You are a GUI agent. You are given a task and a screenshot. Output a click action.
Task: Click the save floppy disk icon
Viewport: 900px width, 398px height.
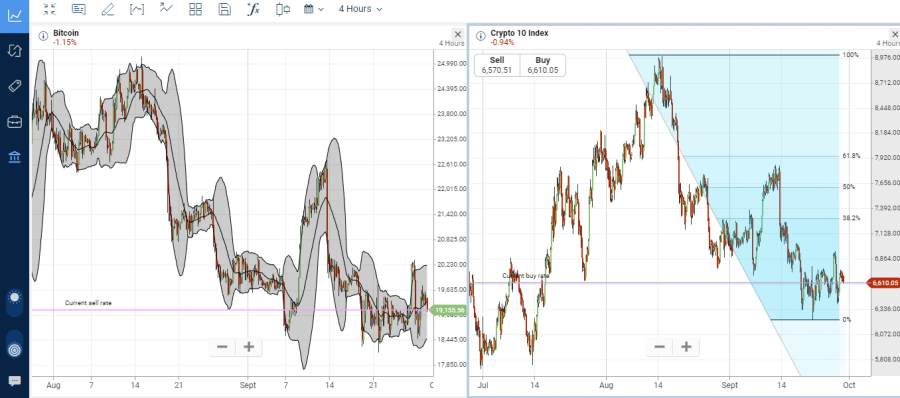(x=225, y=9)
